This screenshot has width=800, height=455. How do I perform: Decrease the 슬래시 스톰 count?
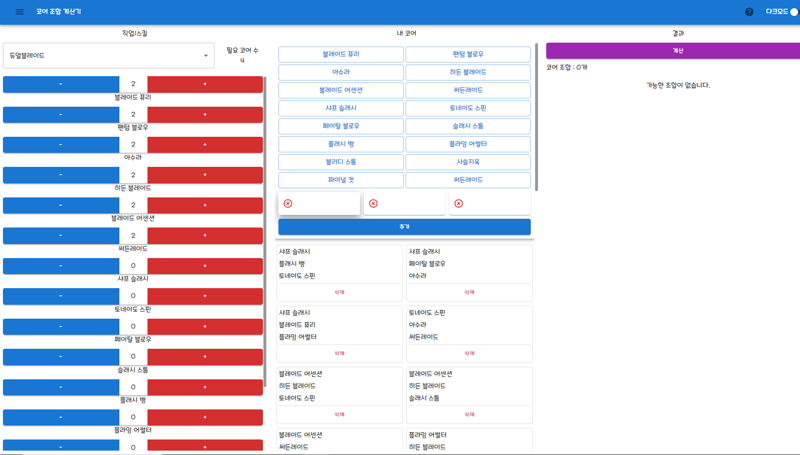(x=61, y=357)
